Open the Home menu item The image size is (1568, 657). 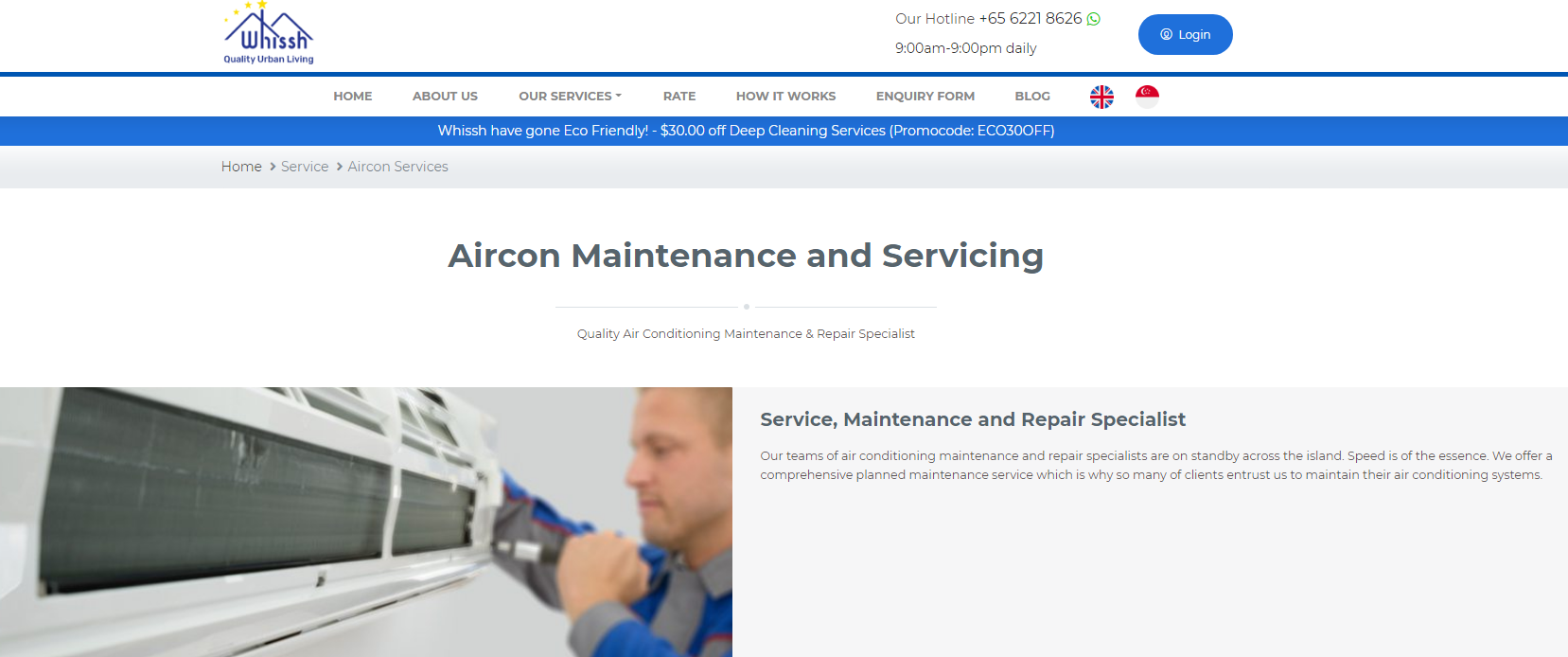[x=353, y=97]
